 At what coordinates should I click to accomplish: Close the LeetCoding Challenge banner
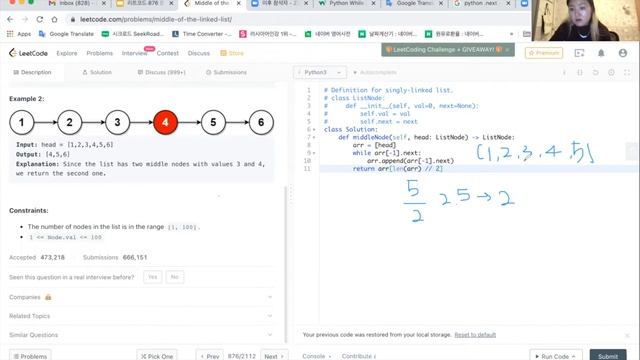[x=507, y=49]
